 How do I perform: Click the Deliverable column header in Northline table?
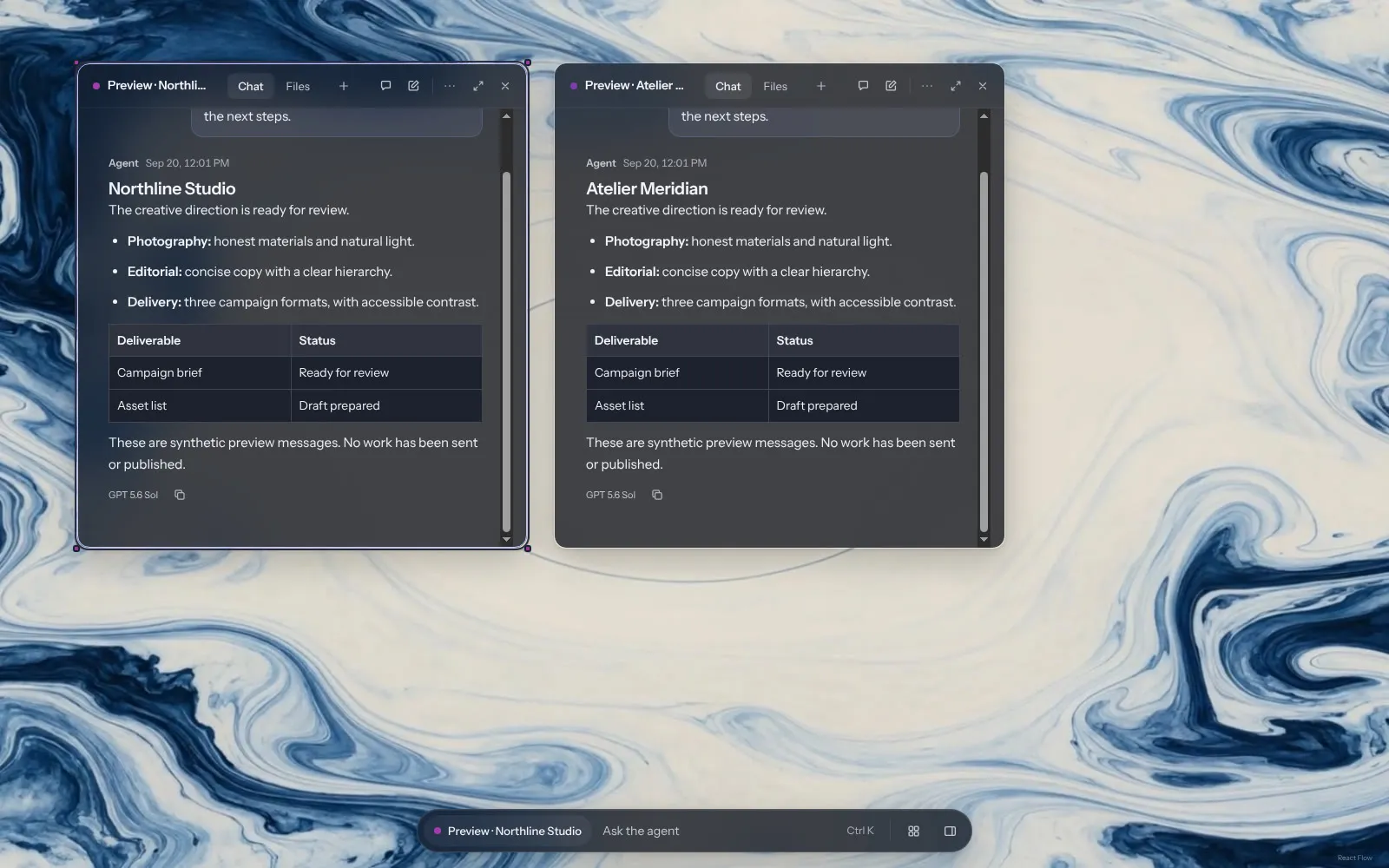200,340
